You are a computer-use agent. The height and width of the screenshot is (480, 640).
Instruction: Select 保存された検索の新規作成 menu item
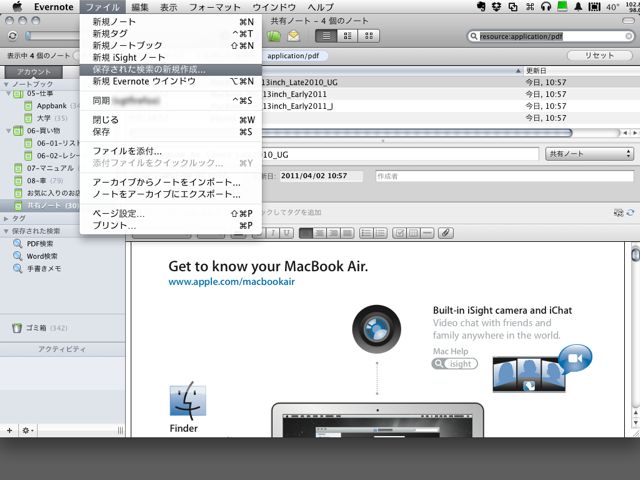pos(171,69)
